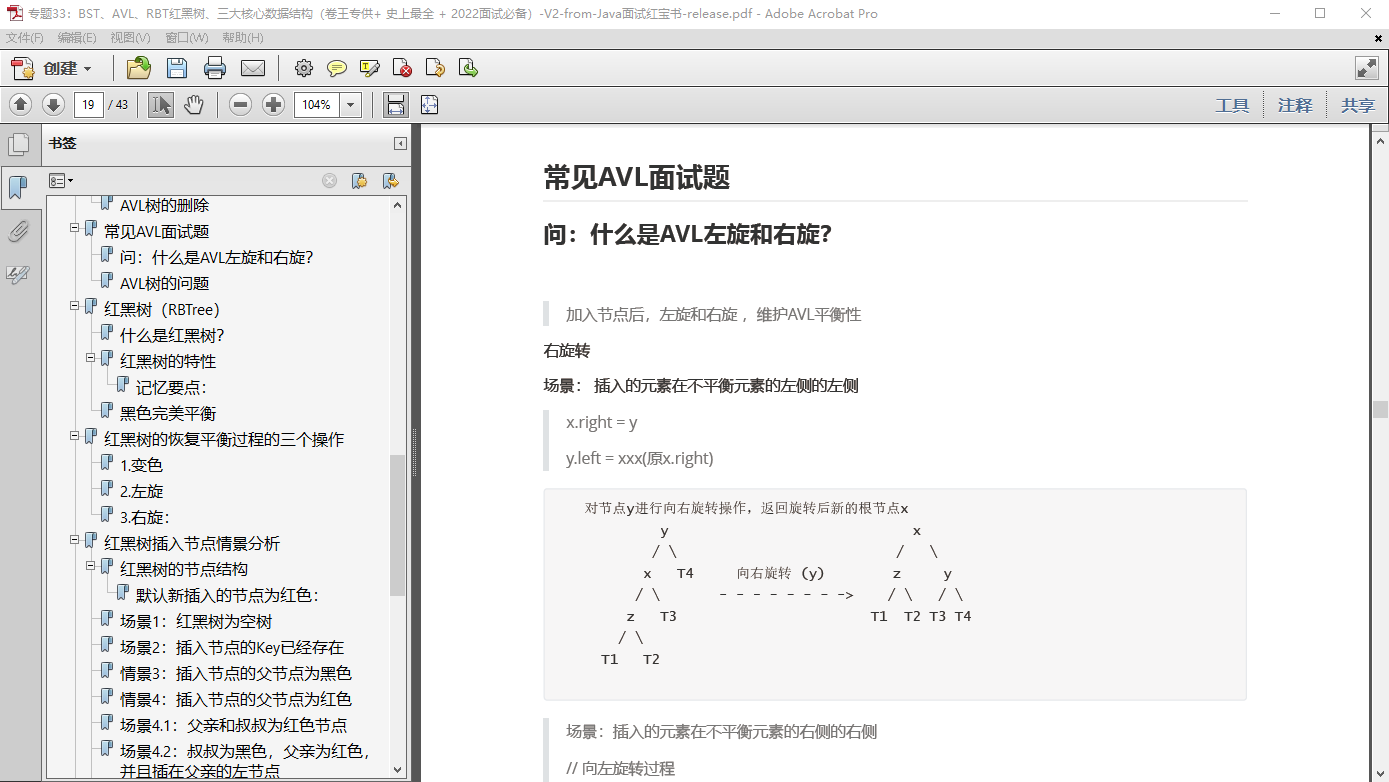Click the Open file folder icon
1389x782 pixels.
point(139,68)
